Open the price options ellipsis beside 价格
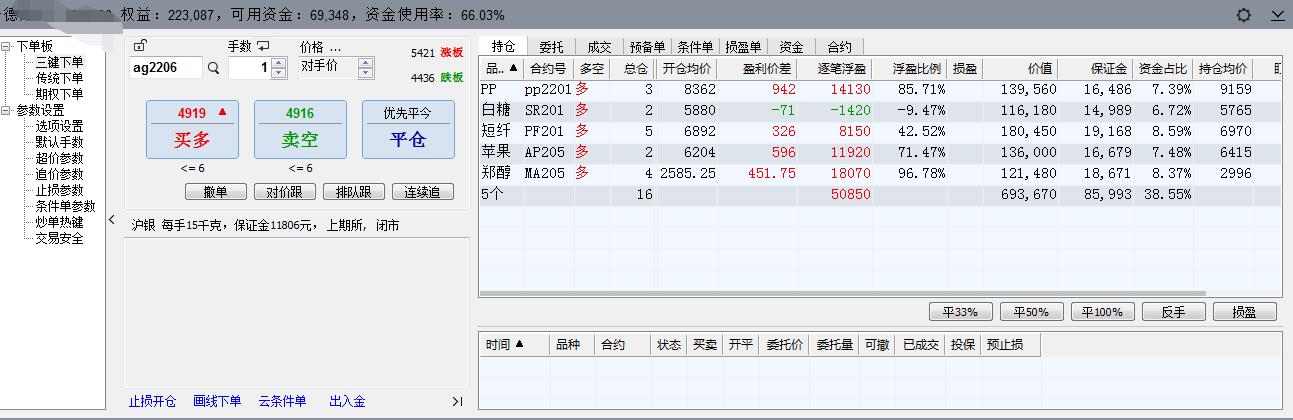This screenshot has height=420, width=1293. point(335,47)
